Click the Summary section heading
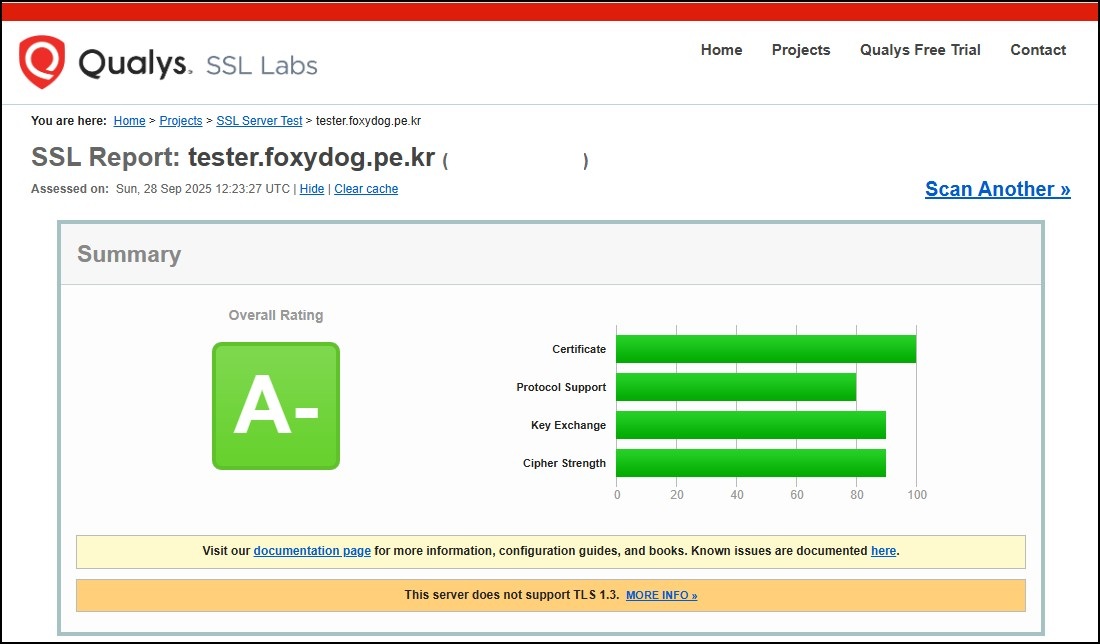The width and height of the screenshot is (1100, 644). click(129, 254)
